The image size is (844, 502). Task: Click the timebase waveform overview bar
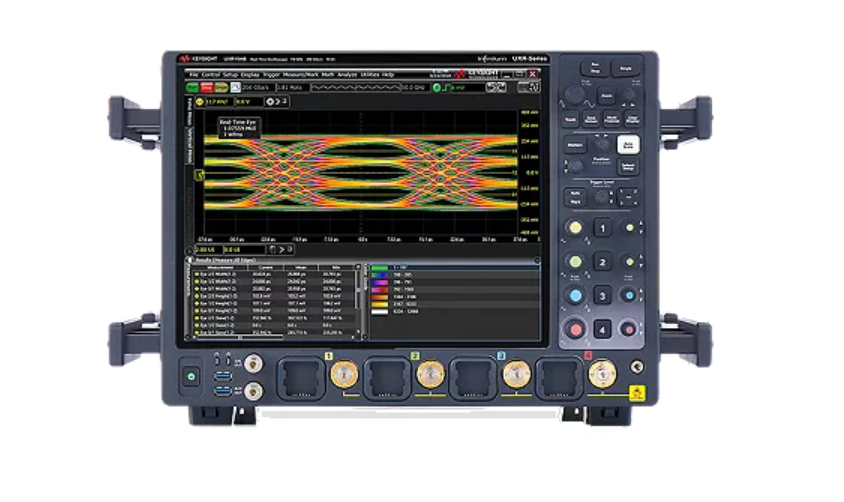point(356,87)
